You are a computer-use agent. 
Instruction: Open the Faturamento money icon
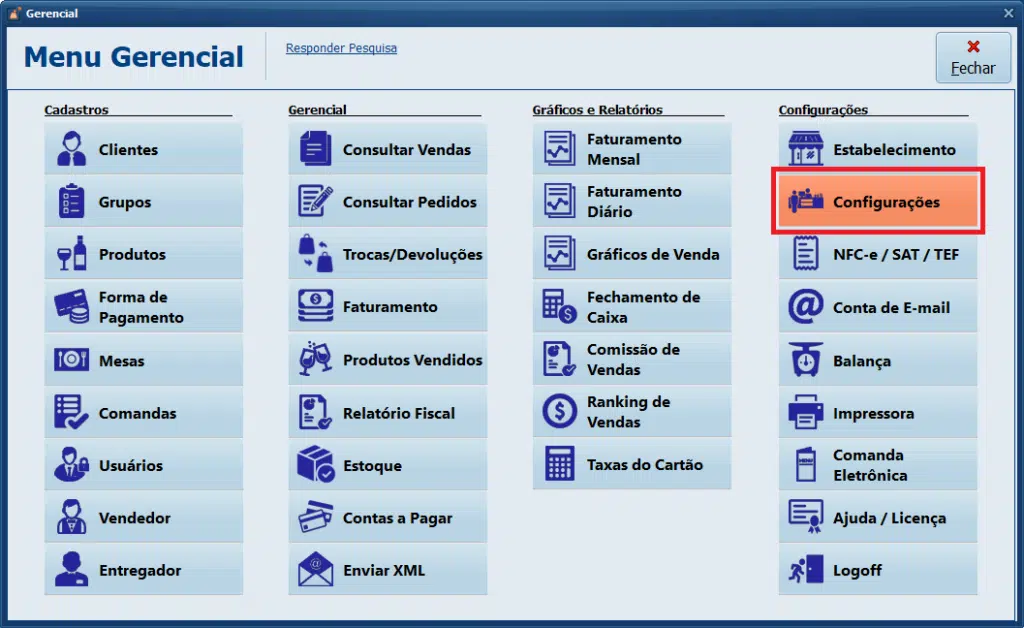[x=315, y=306]
